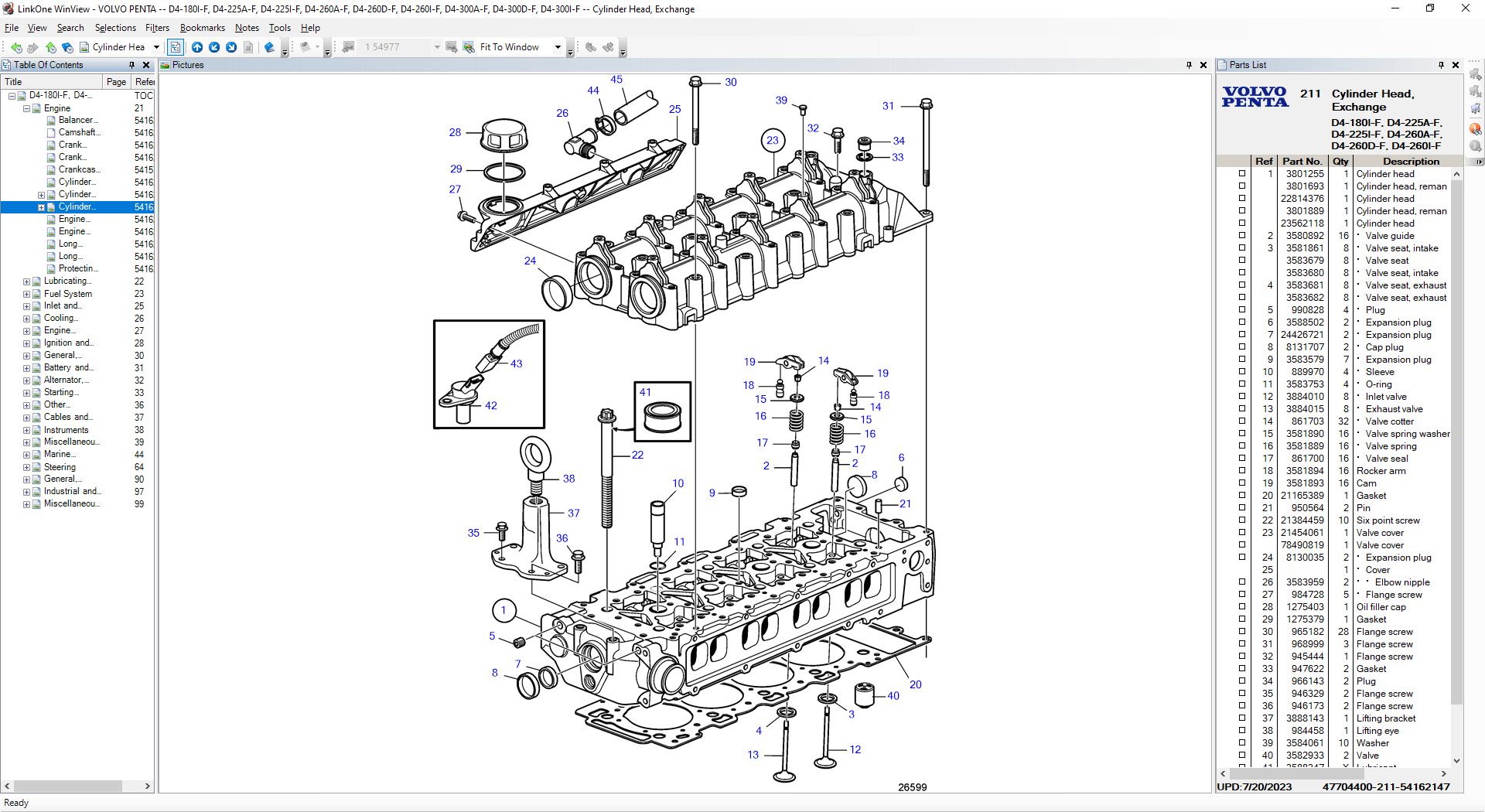Click the blue down-left arrow toolbar icon

(214, 47)
